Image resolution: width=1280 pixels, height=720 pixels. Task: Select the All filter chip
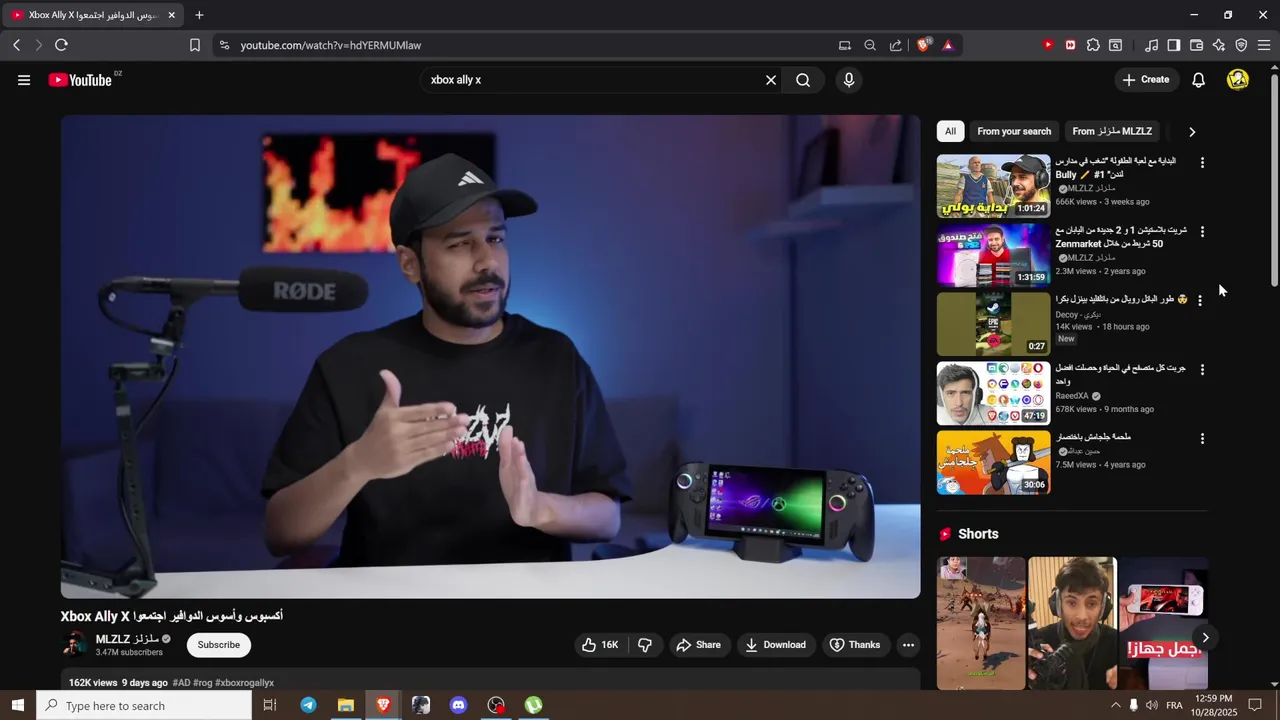pyautogui.click(x=950, y=131)
